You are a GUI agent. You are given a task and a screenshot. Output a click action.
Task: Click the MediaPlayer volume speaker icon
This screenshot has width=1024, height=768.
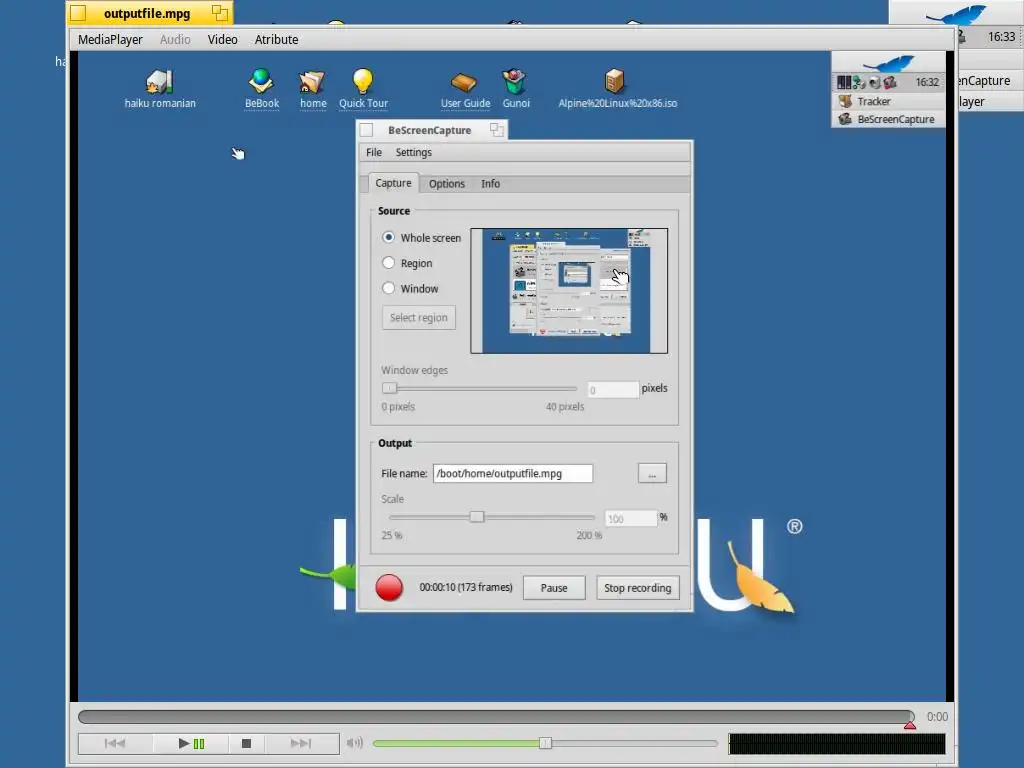tap(355, 743)
